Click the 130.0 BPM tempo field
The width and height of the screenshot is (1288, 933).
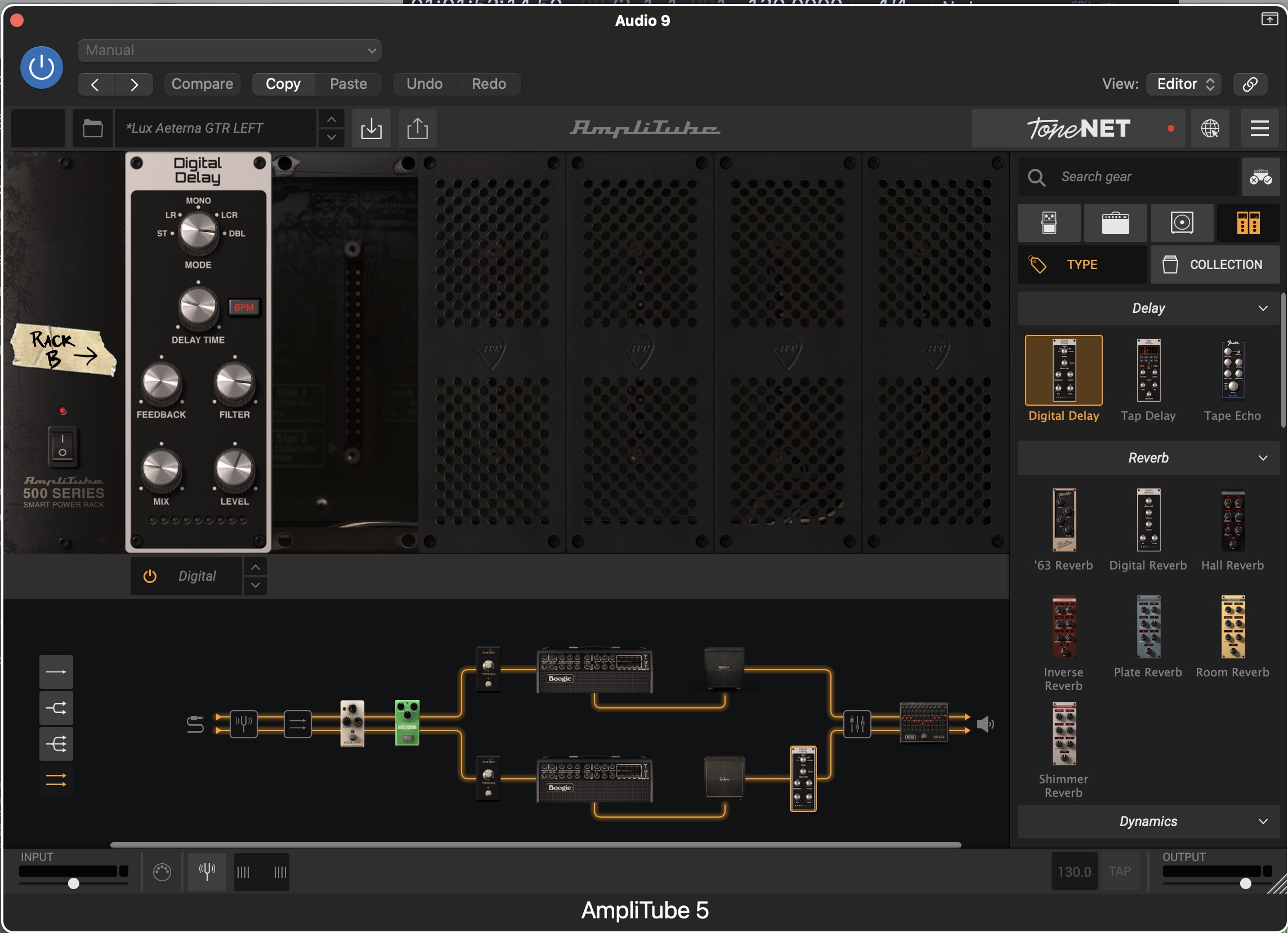(x=1075, y=872)
